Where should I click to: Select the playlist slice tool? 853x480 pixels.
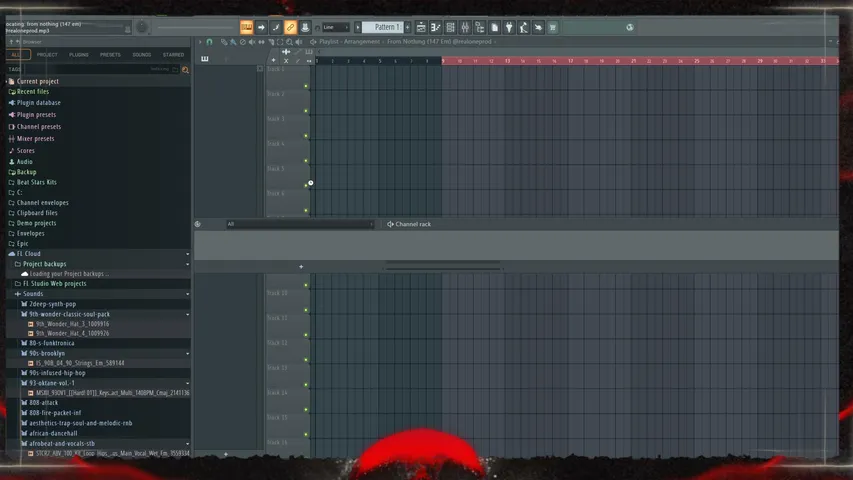coord(271,42)
